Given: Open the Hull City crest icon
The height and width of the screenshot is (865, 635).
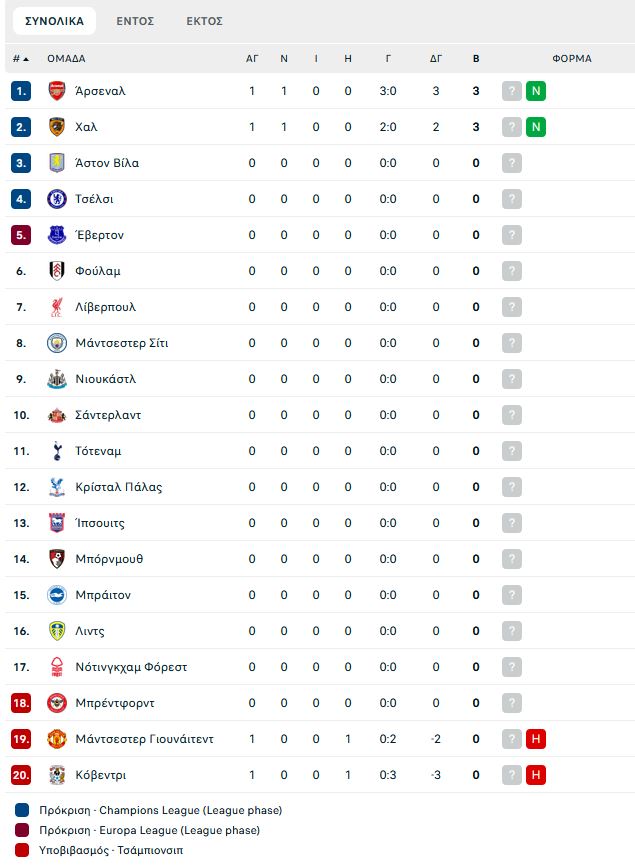Looking at the screenshot, I should click(x=57, y=127).
